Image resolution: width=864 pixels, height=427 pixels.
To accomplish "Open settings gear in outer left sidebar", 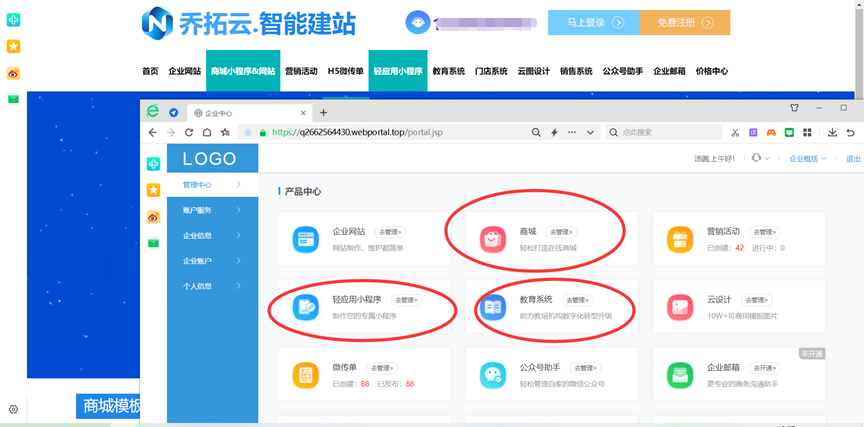I will click(14, 409).
